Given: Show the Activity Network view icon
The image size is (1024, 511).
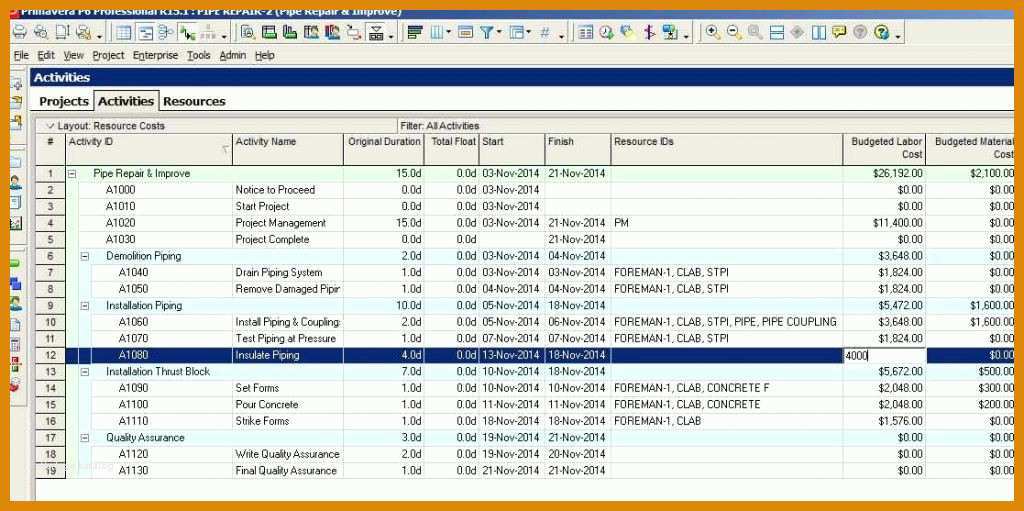Looking at the screenshot, I should 166,32.
